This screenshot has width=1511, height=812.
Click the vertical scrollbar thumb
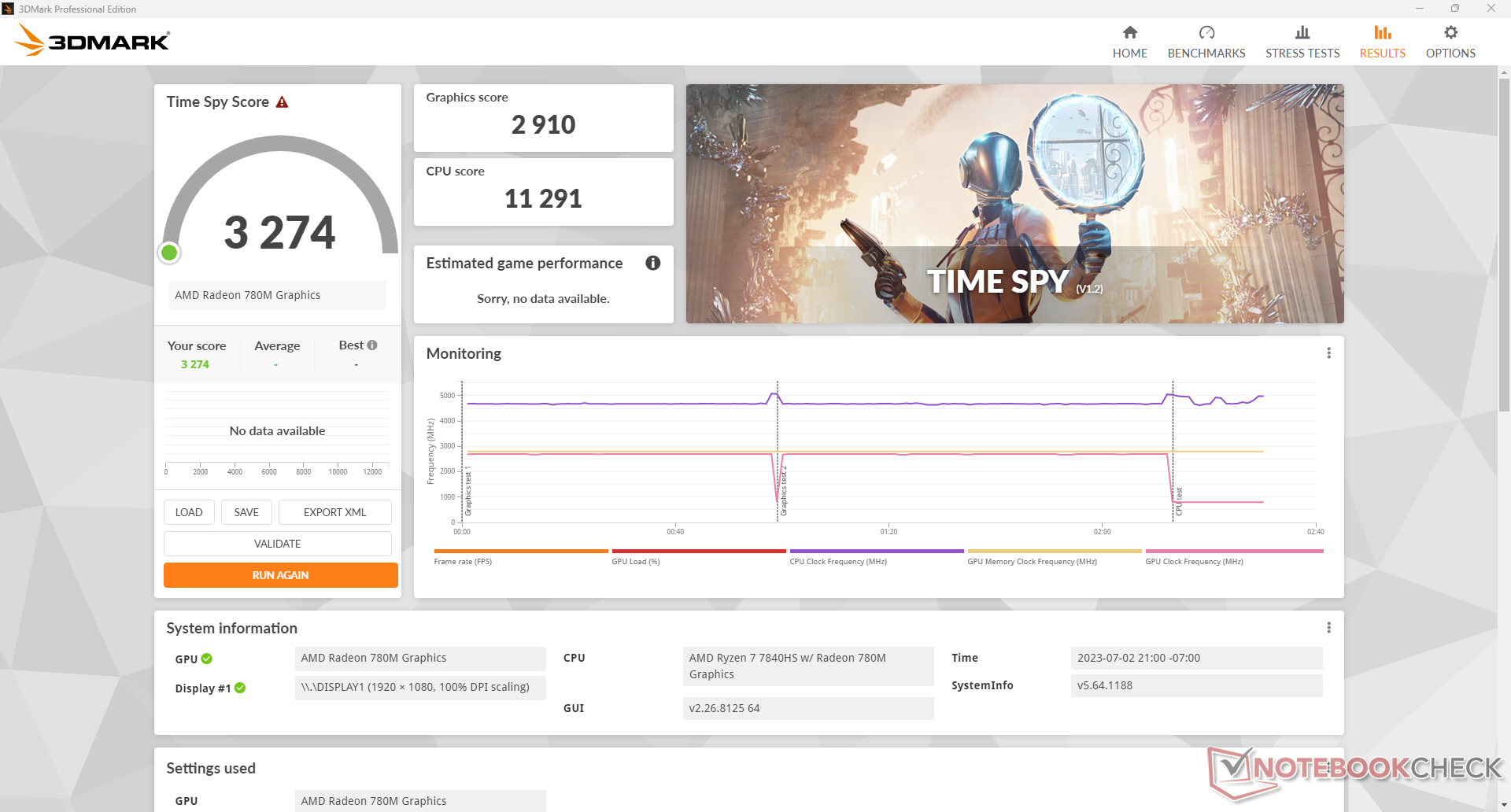click(x=1504, y=244)
